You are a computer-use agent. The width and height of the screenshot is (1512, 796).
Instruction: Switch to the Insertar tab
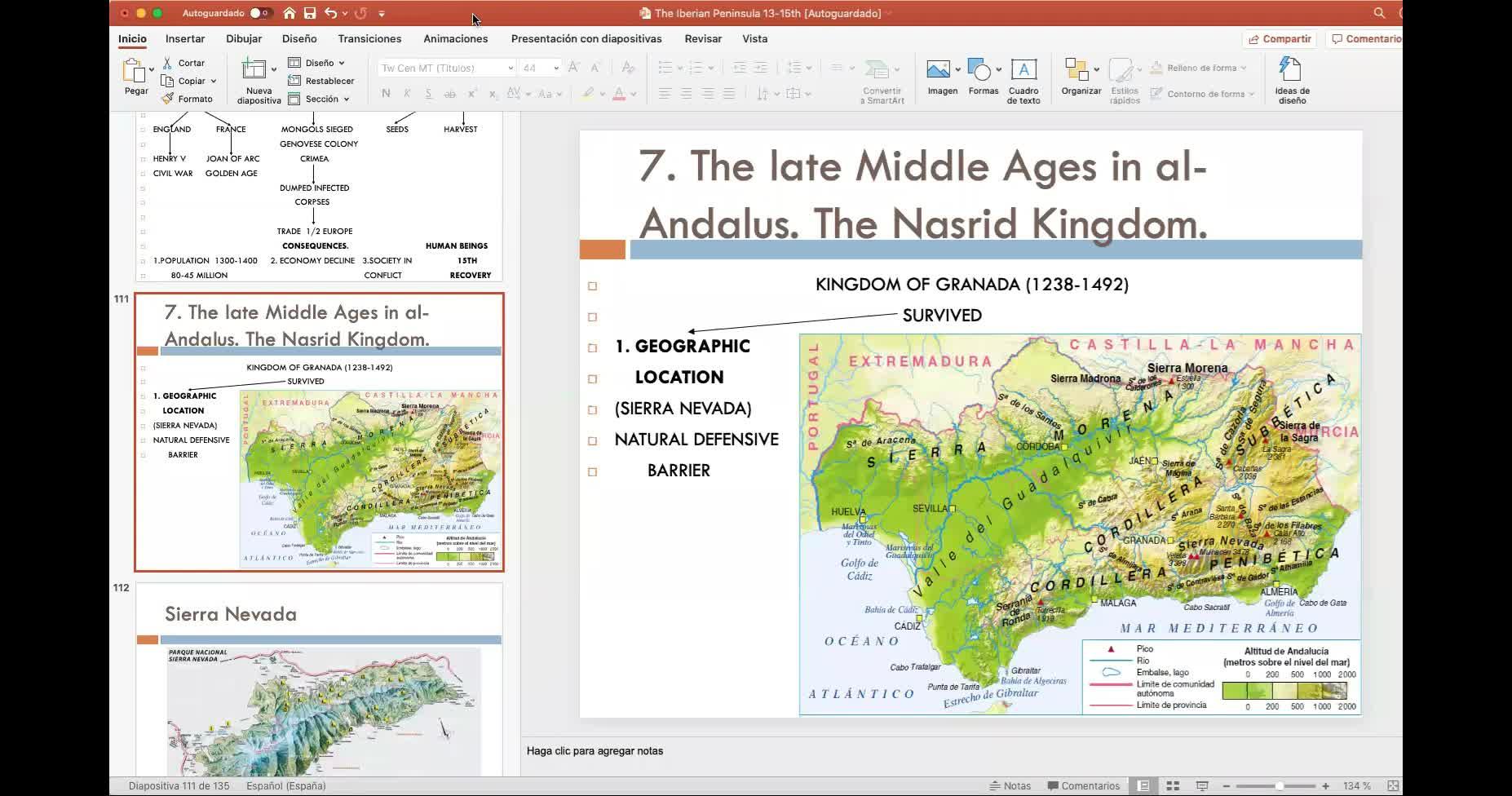(x=185, y=38)
